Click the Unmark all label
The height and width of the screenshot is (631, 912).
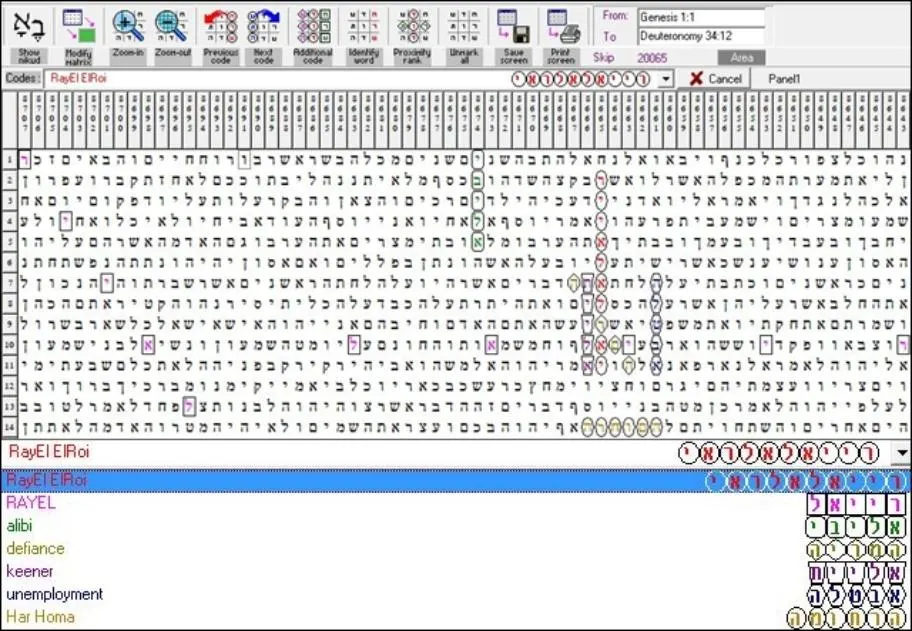pos(464,56)
